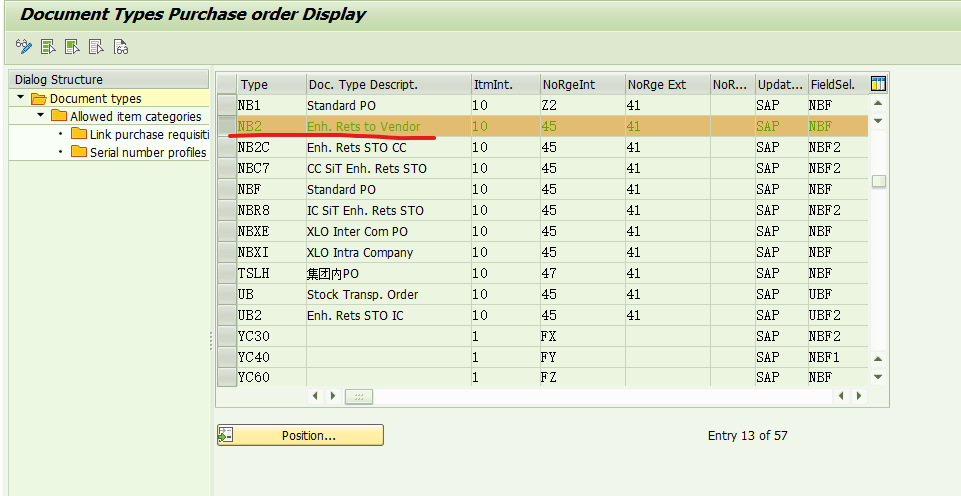Select row YC30 using its row selector
The width and height of the screenshot is (961, 496).
pyautogui.click(x=227, y=335)
